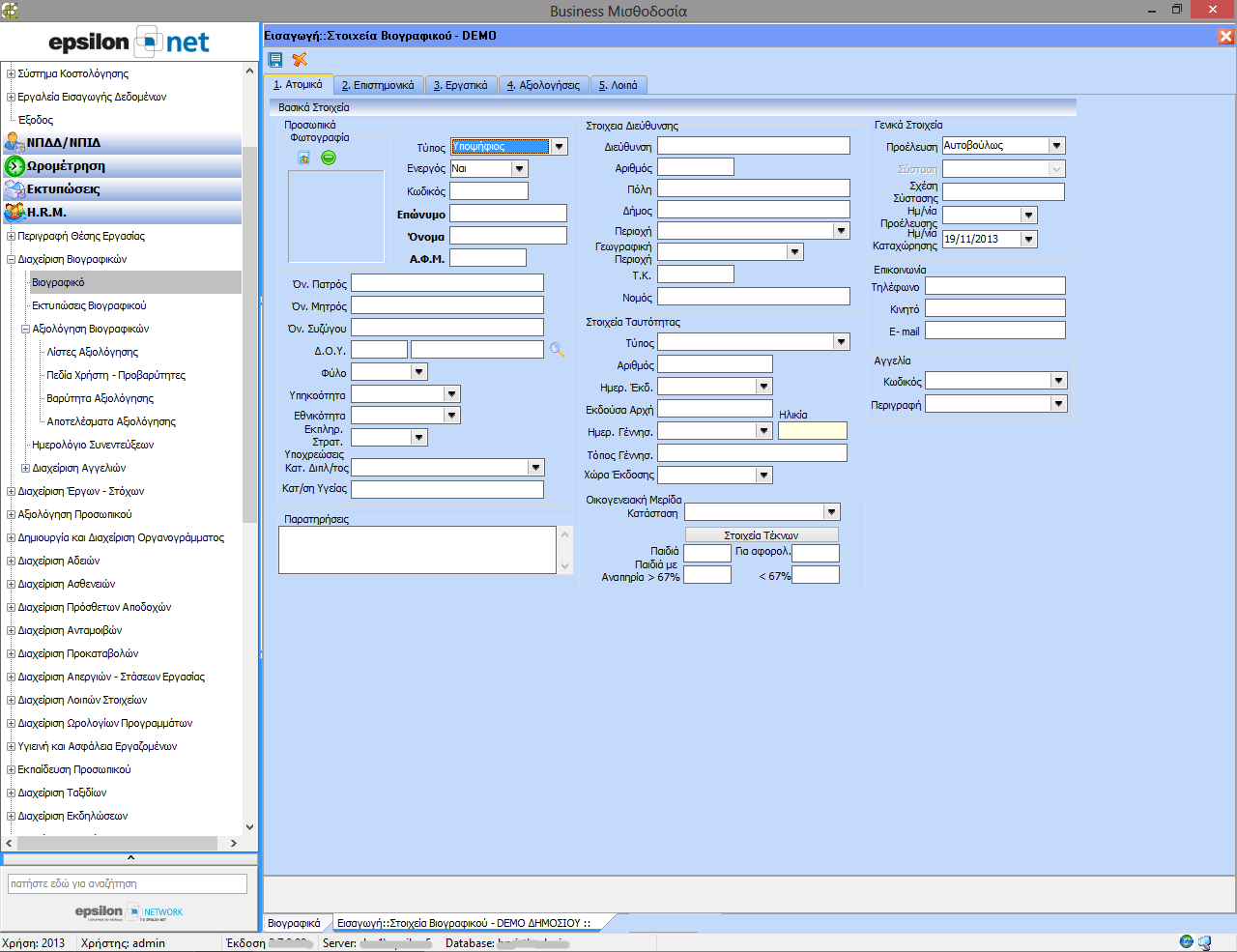
Task: Click the save record toolbar icon
Action: pos(275,59)
